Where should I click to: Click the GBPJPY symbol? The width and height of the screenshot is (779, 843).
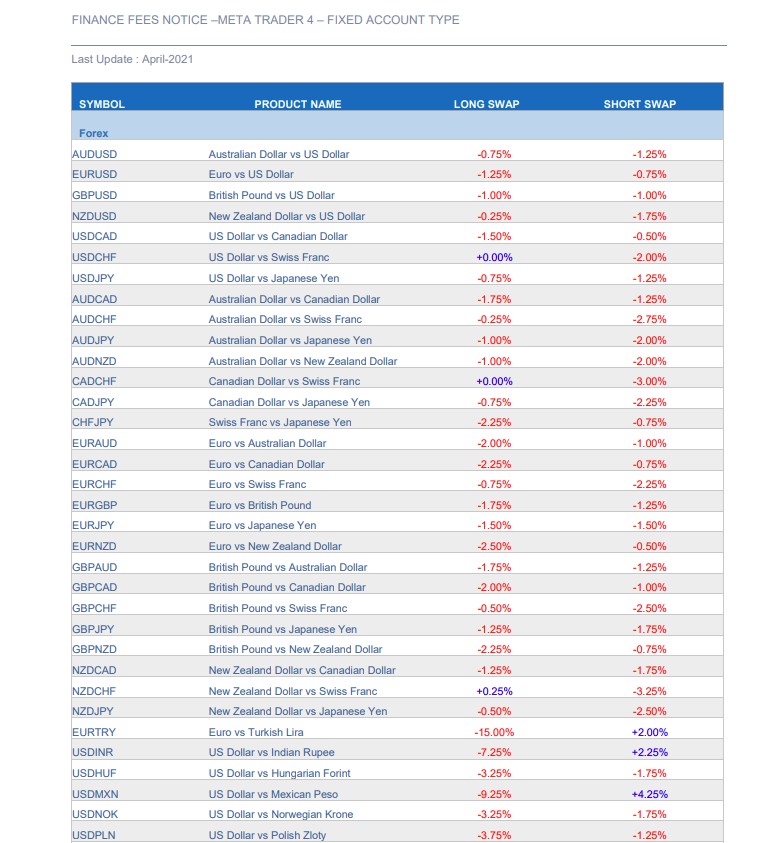tap(93, 629)
